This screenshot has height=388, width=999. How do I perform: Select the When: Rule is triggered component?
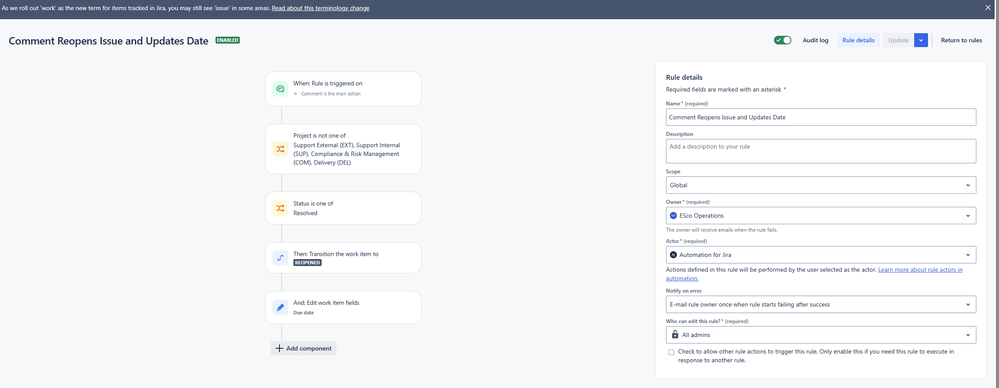point(343,89)
